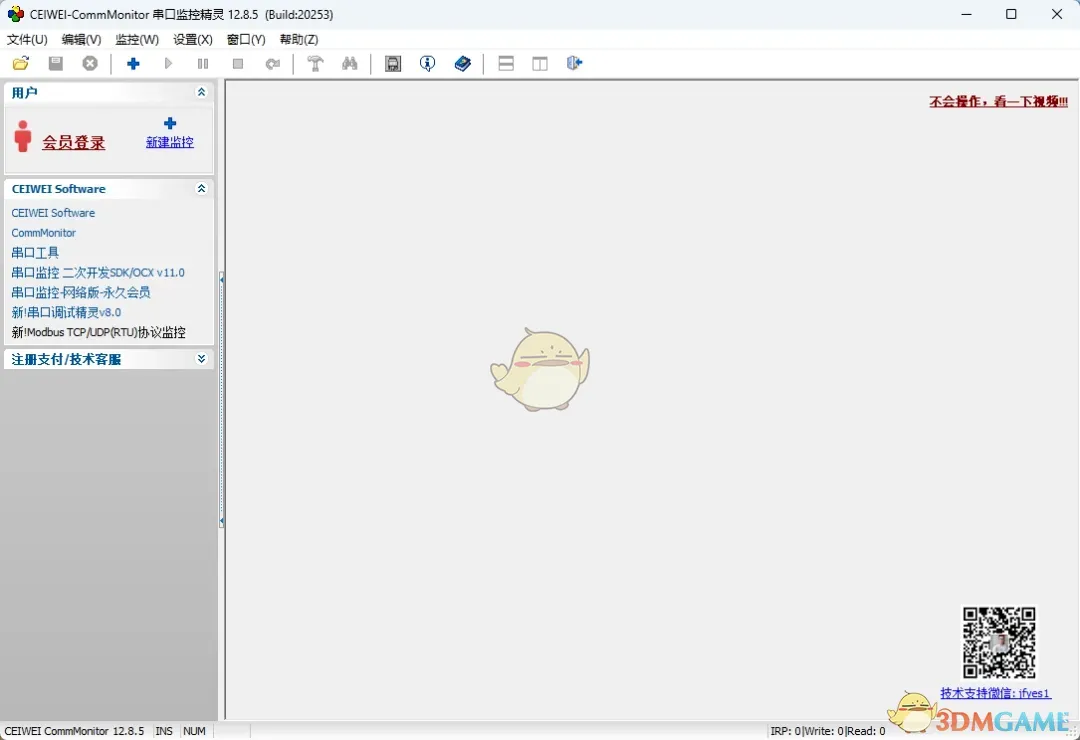Click the 会员登录 link
Image resolution: width=1080 pixels, height=740 pixels.
point(73,143)
